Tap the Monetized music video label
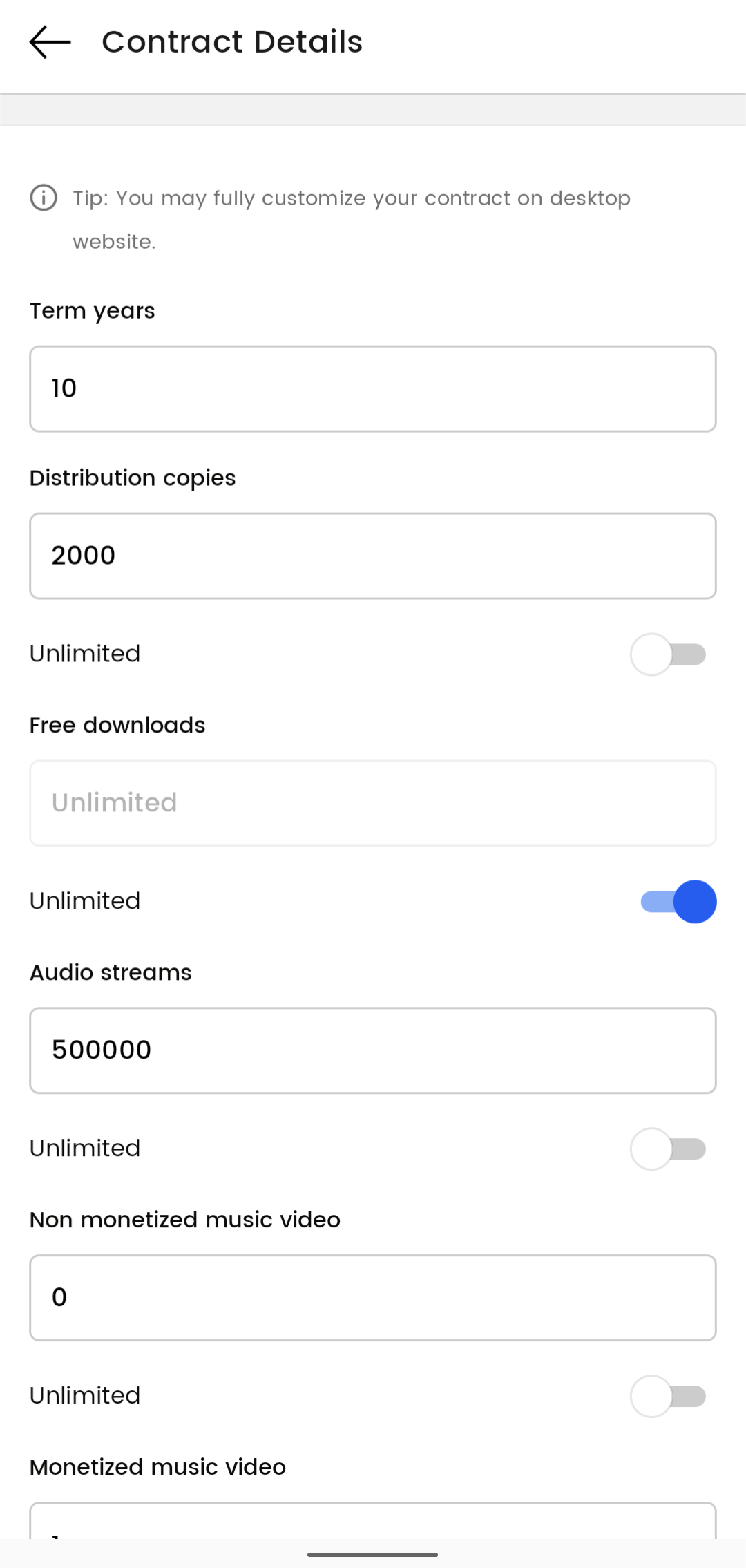This screenshot has height=1568, width=746. tap(157, 1467)
